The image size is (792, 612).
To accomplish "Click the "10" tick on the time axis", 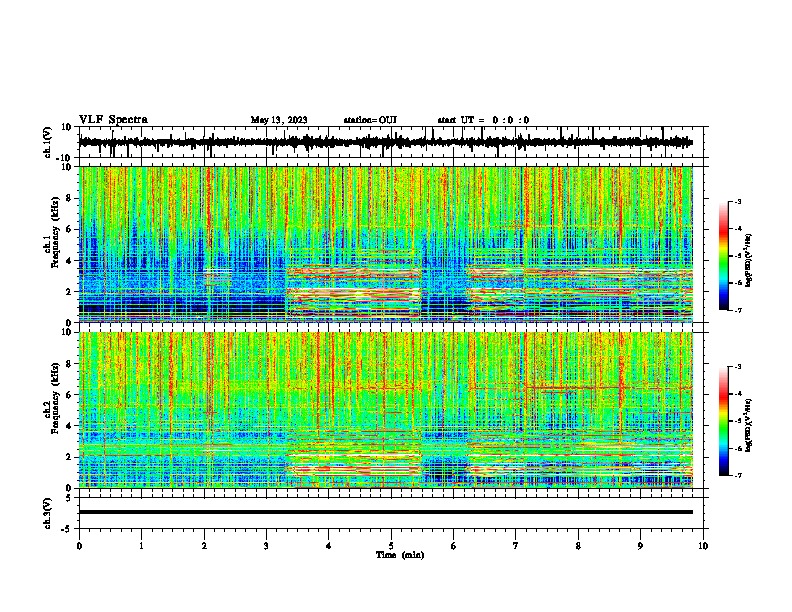I will click(703, 546).
